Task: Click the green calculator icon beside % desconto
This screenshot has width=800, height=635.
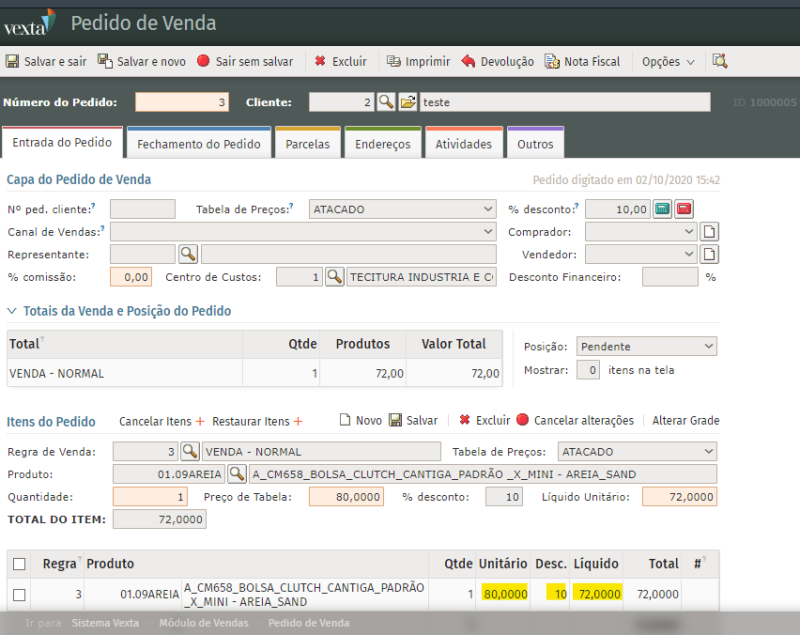Action: pos(662,209)
